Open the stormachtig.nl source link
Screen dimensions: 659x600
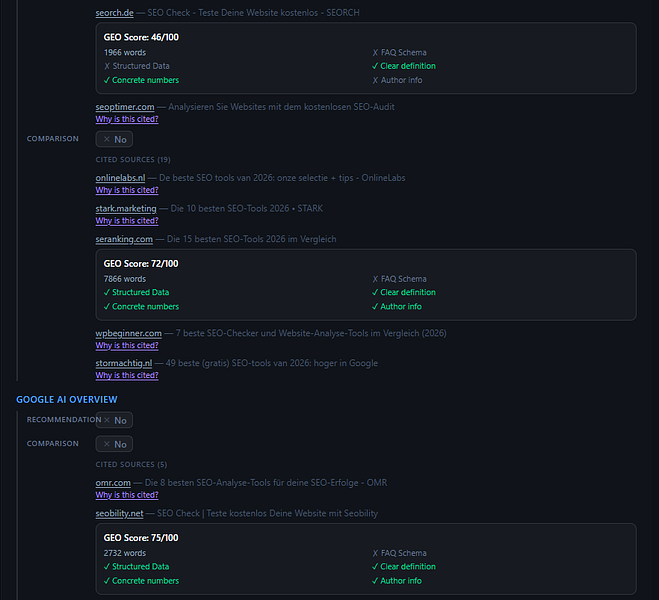coord(124,363)
